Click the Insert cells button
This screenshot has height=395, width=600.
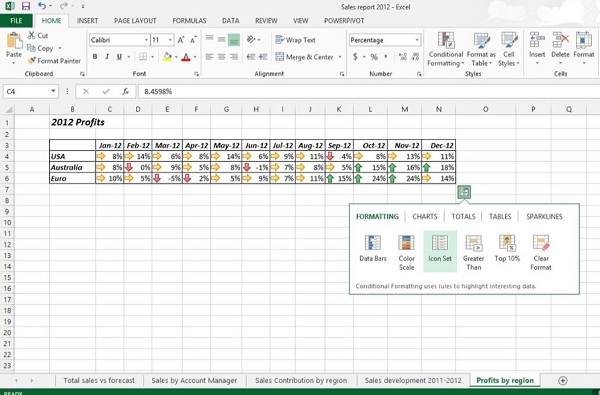pyautogui.click(x=537, y=49)
